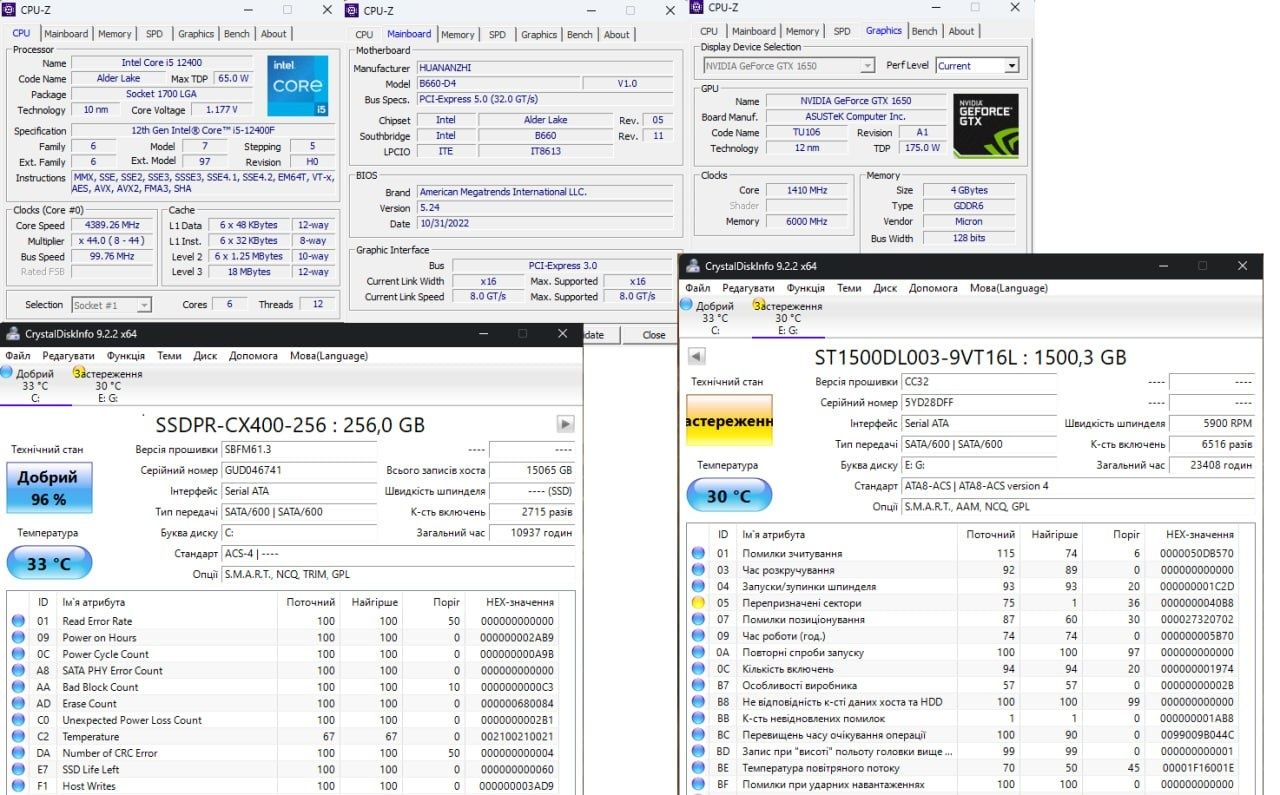Open the Допомога menu in SSD CrystalDiskInfo window

click(x=253, y=356)
